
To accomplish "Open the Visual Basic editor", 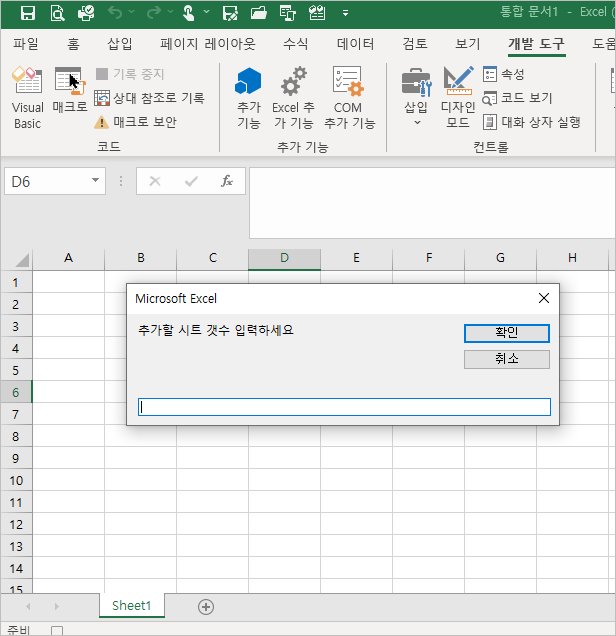I will [27, 98].
